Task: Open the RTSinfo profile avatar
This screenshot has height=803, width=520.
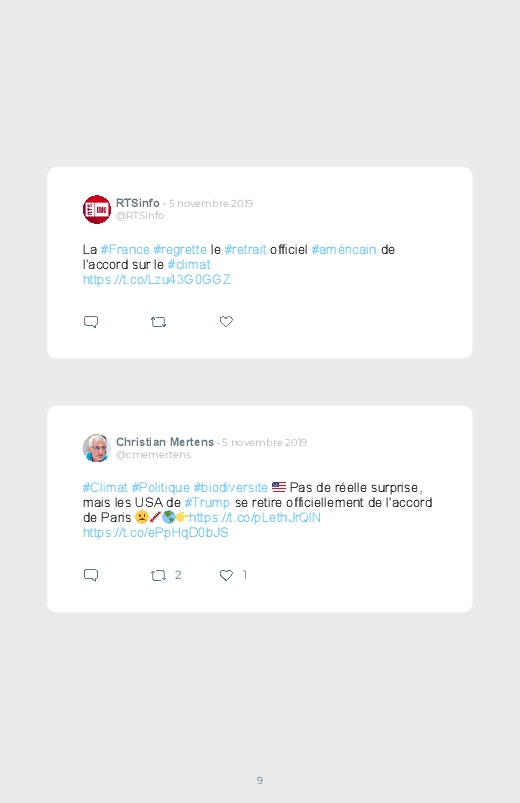Action: click(x=97, y=209)
